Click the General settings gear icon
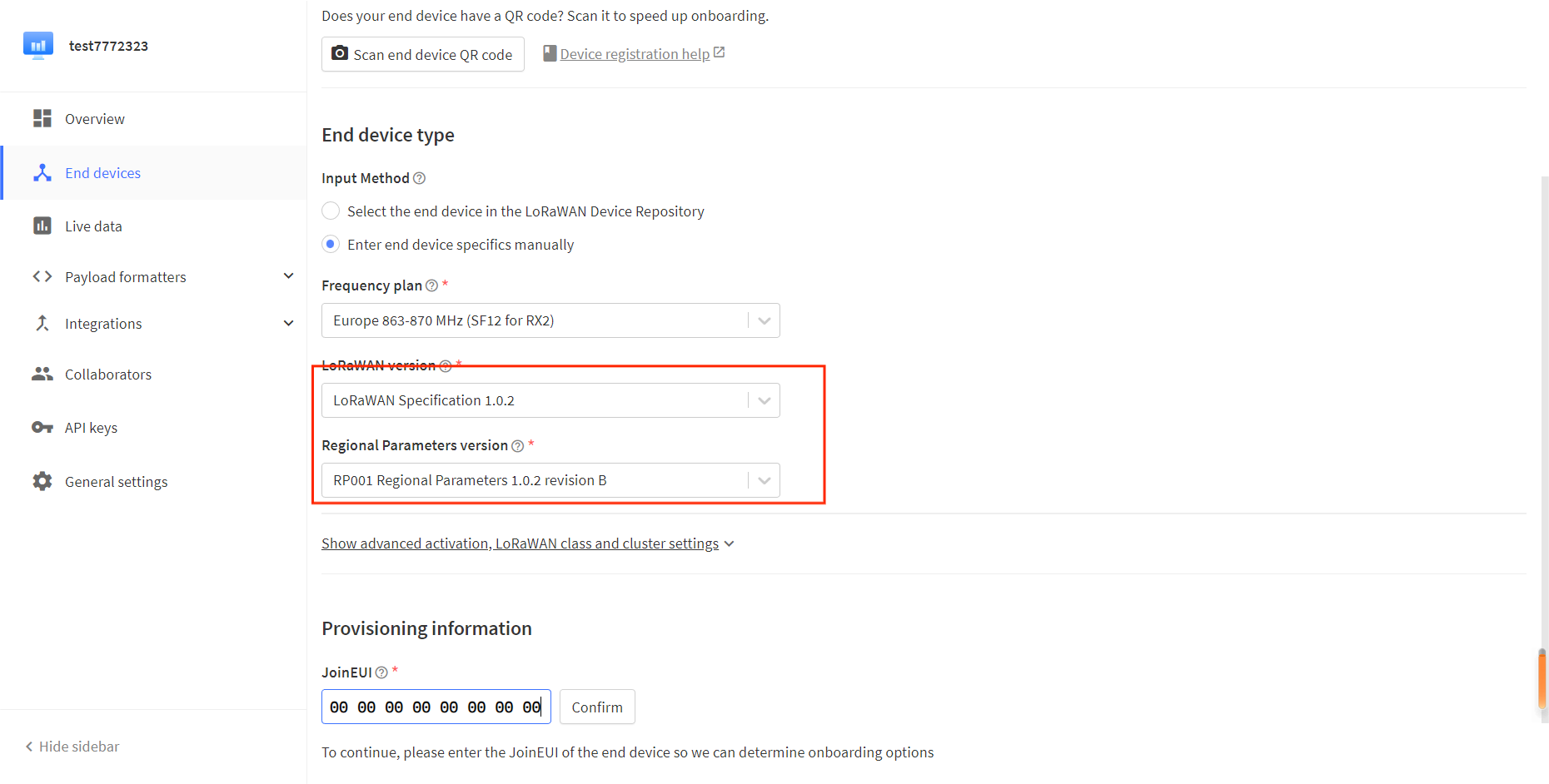The width and height of the screenshot is (1549, 784). tap(42, 481)
